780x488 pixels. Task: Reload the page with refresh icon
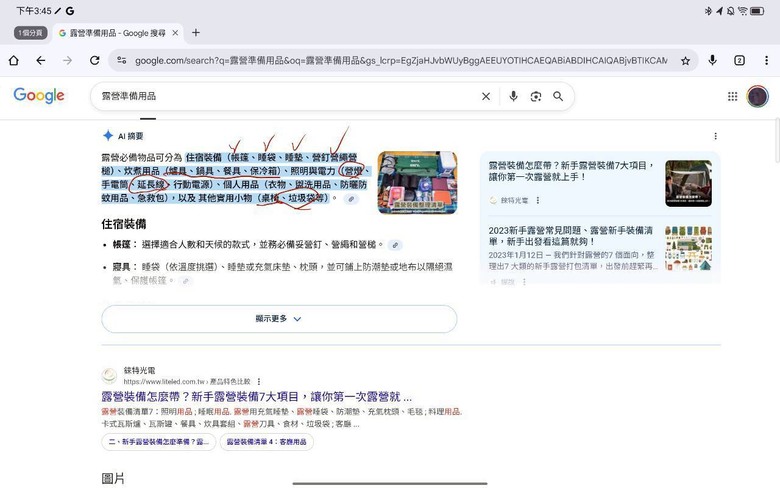coord(95,60)
